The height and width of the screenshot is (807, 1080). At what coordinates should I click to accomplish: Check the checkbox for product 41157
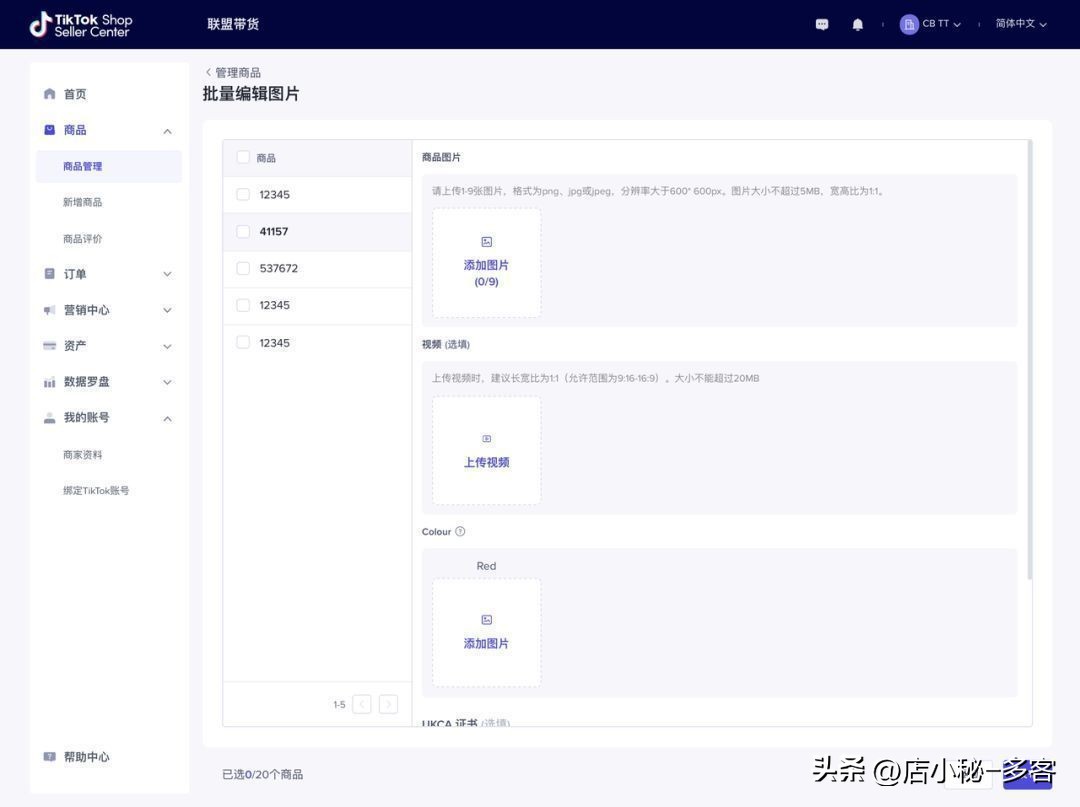240,229
